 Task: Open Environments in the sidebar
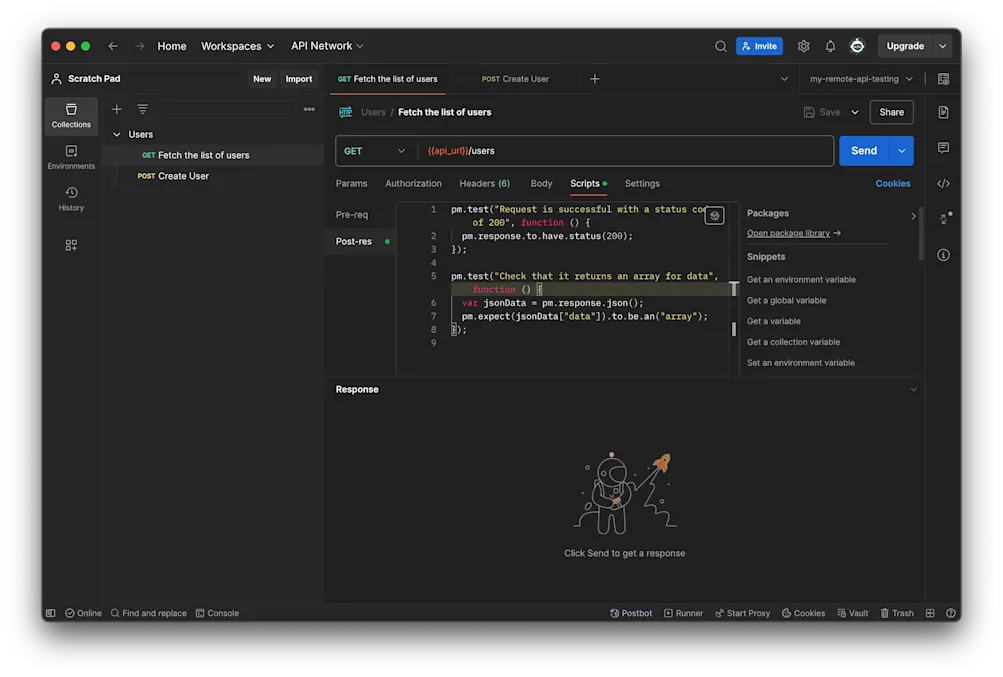tap(71, 157)
